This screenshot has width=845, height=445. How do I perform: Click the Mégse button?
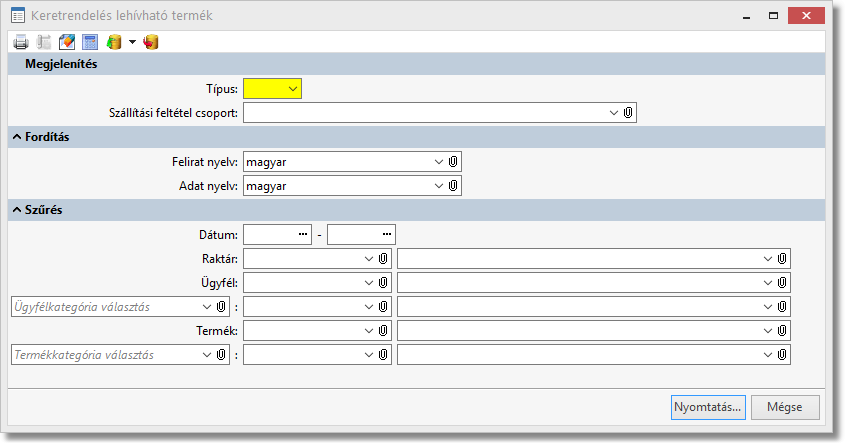785,407
